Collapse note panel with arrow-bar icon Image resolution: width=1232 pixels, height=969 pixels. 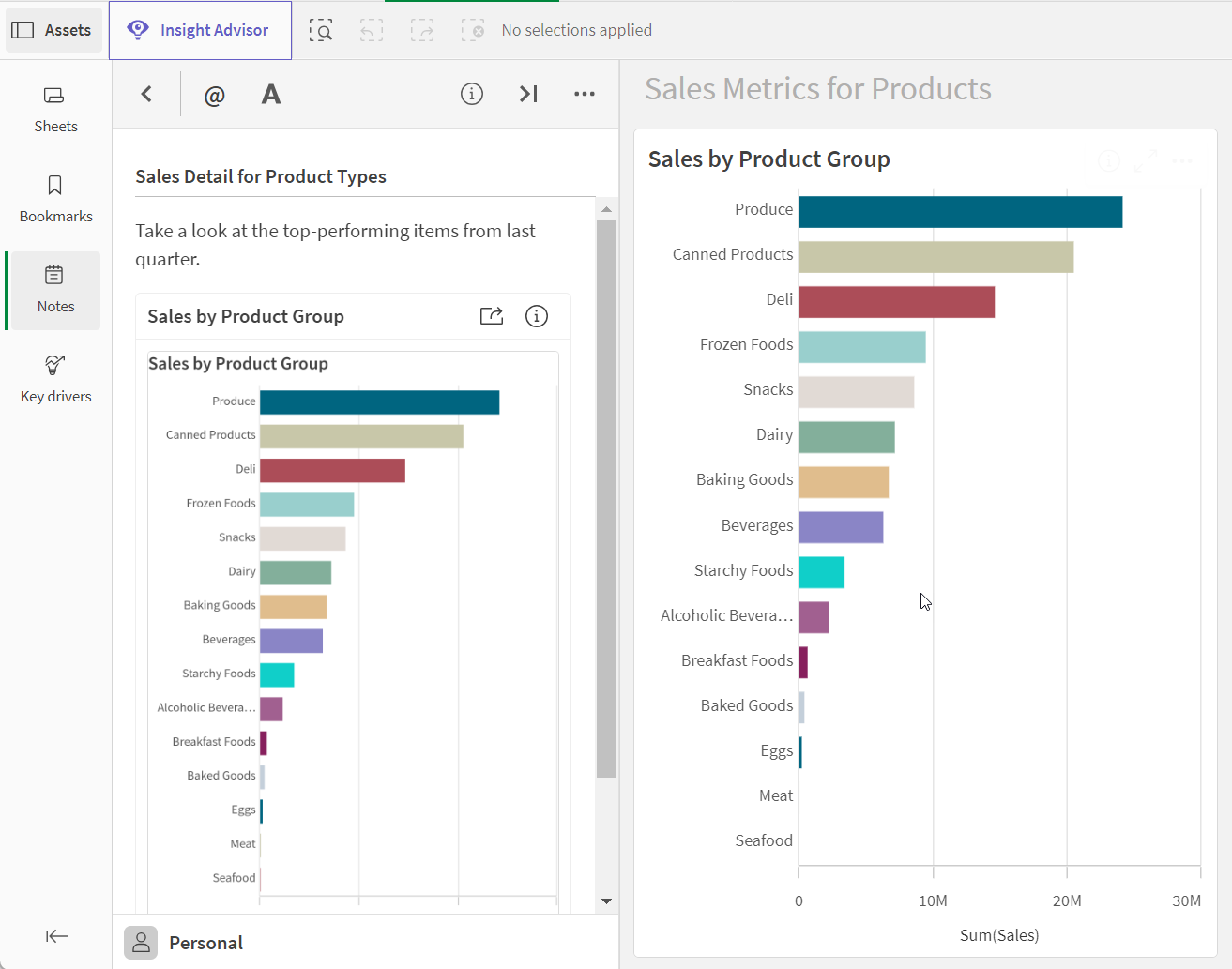(x=528, y=94)
